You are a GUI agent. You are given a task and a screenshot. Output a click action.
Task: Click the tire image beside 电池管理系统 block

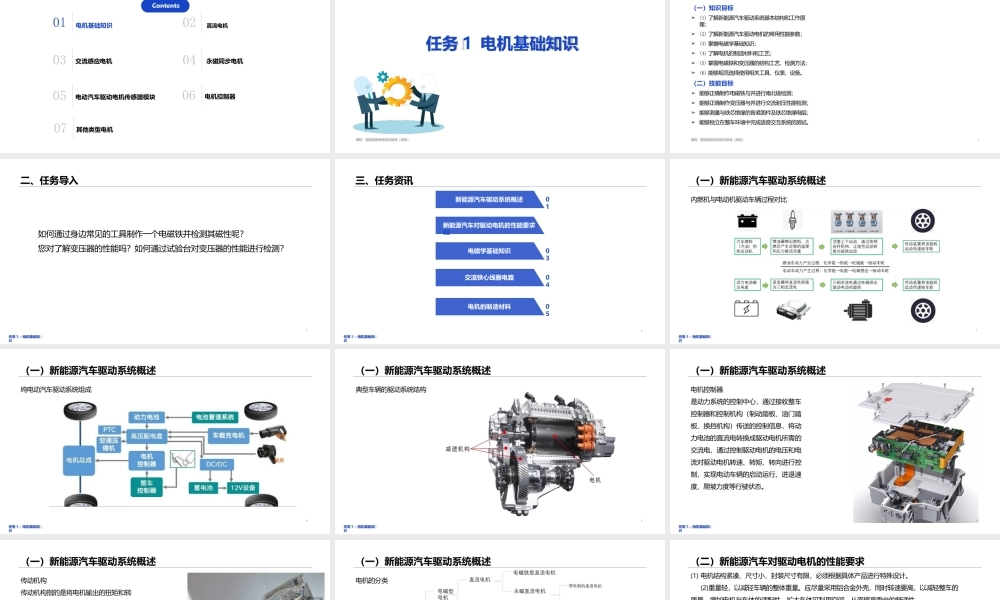(261, 409)
